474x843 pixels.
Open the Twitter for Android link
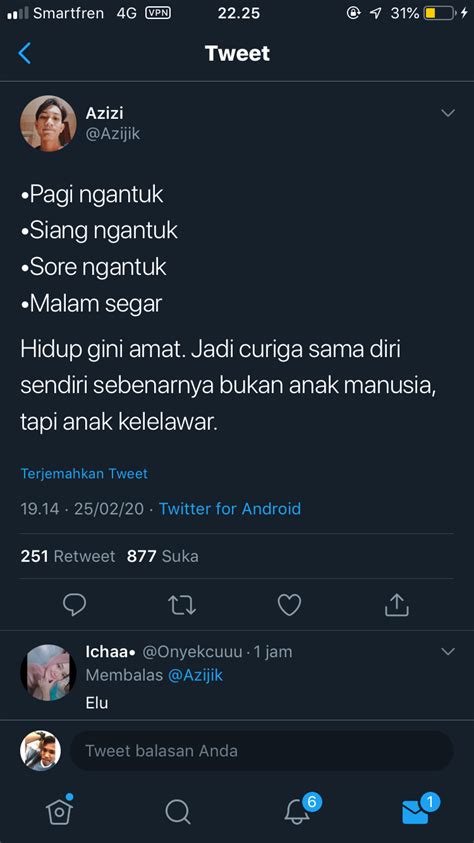(x=230, y=509)
